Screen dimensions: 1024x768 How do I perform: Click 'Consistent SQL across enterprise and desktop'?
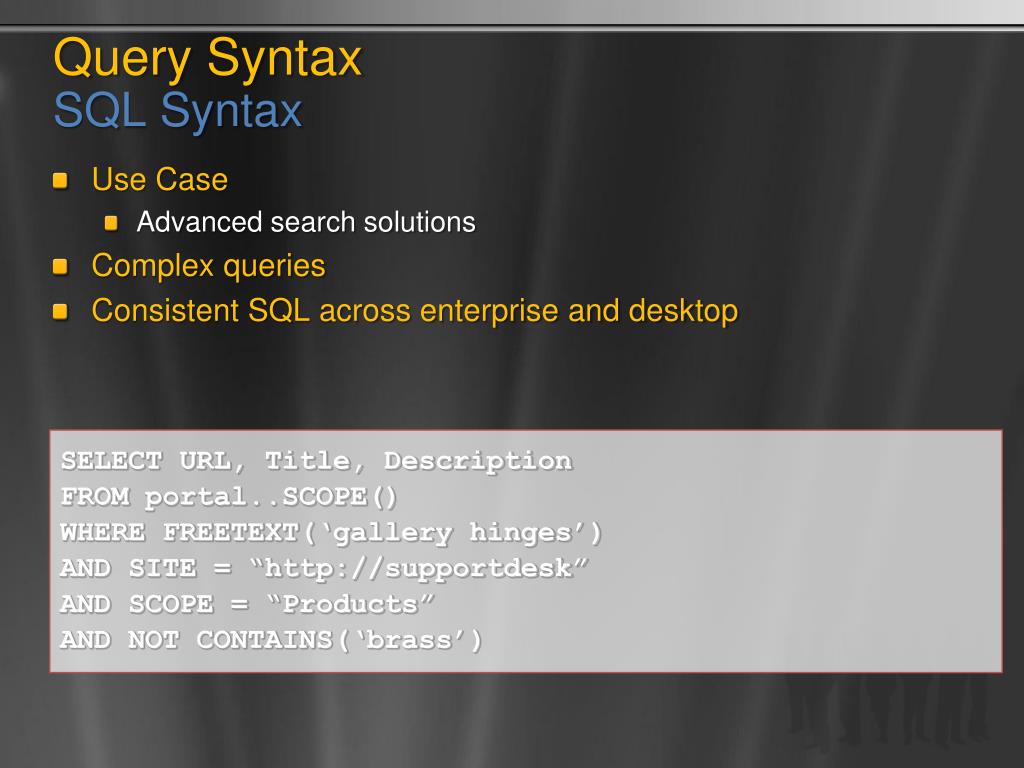pyautogui.click(x=415, y=311)
